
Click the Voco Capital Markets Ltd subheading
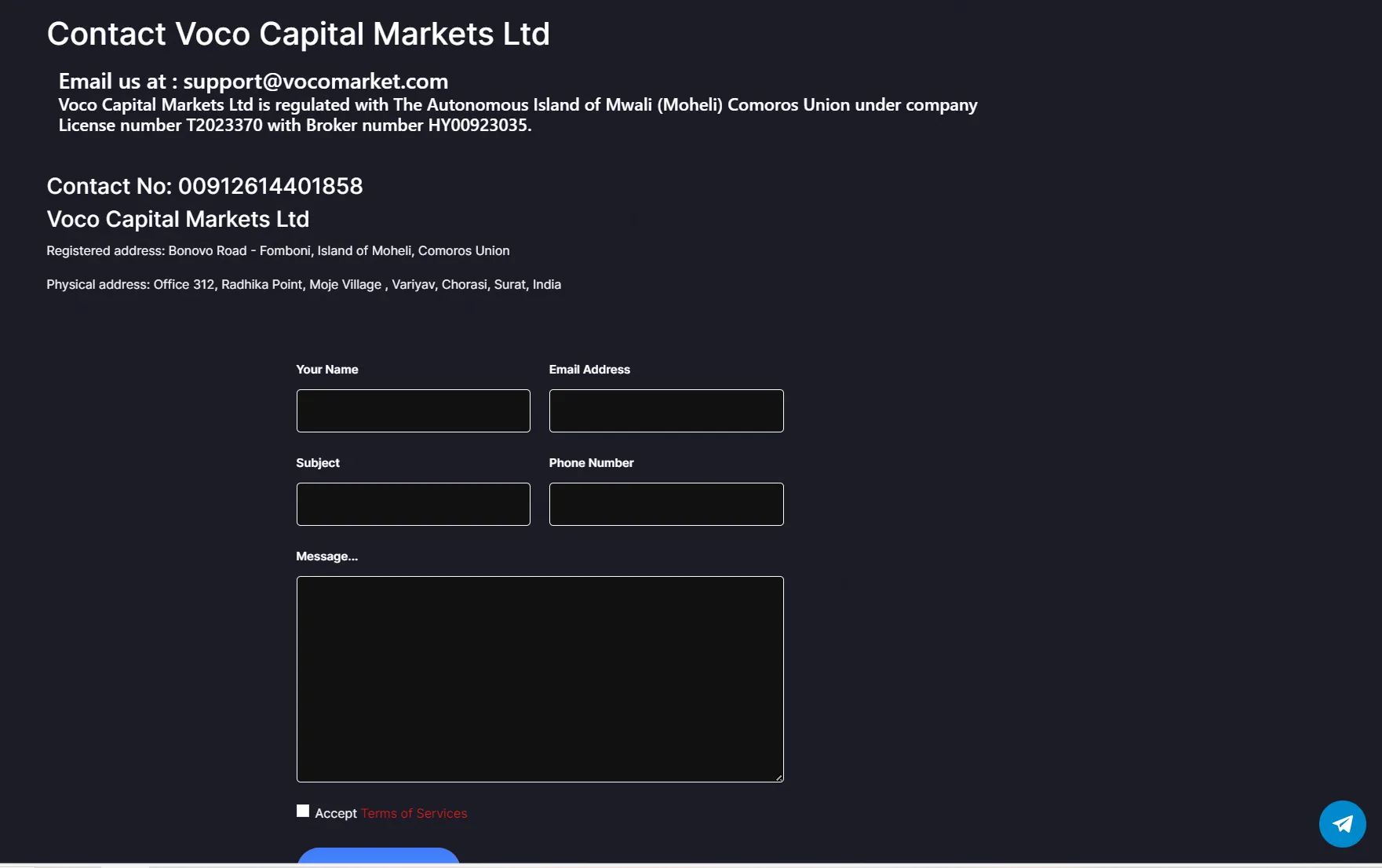178,219
